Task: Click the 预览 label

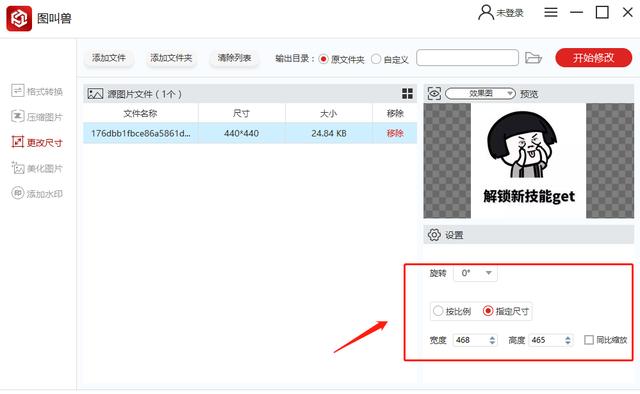Action: point(529,94)
